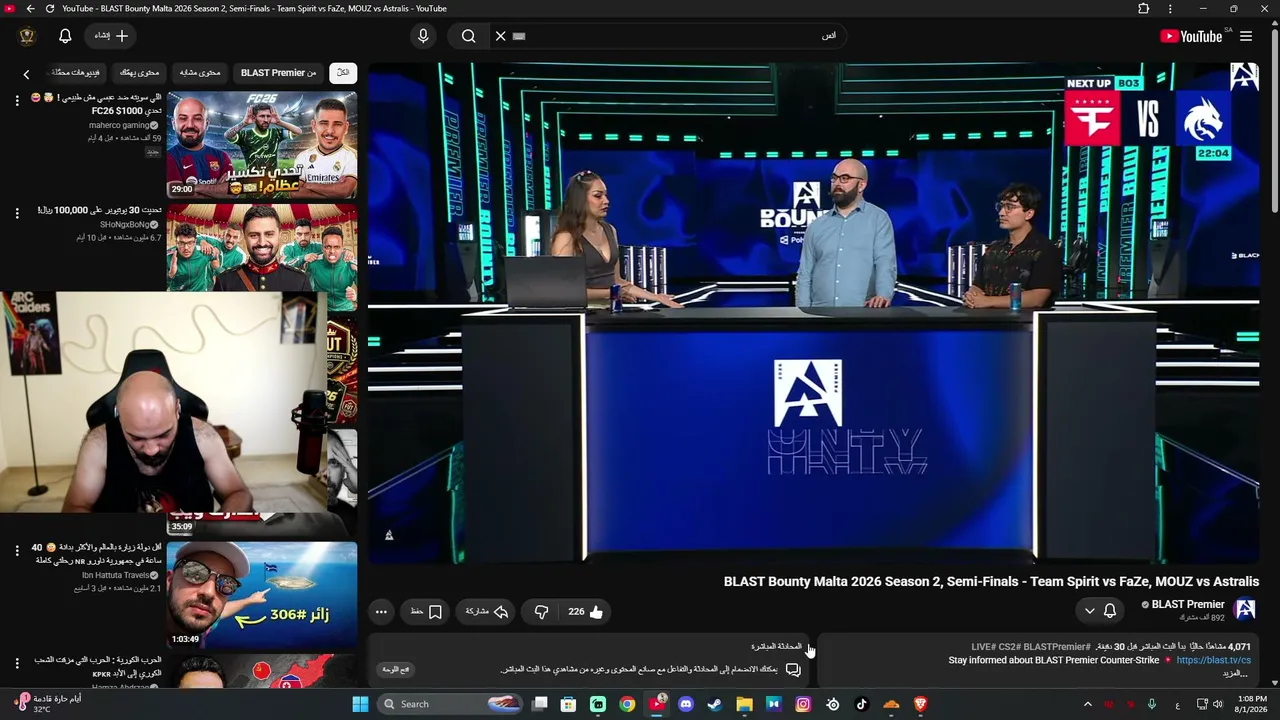Open Google Chrome from the taskbar

[627, 704]
